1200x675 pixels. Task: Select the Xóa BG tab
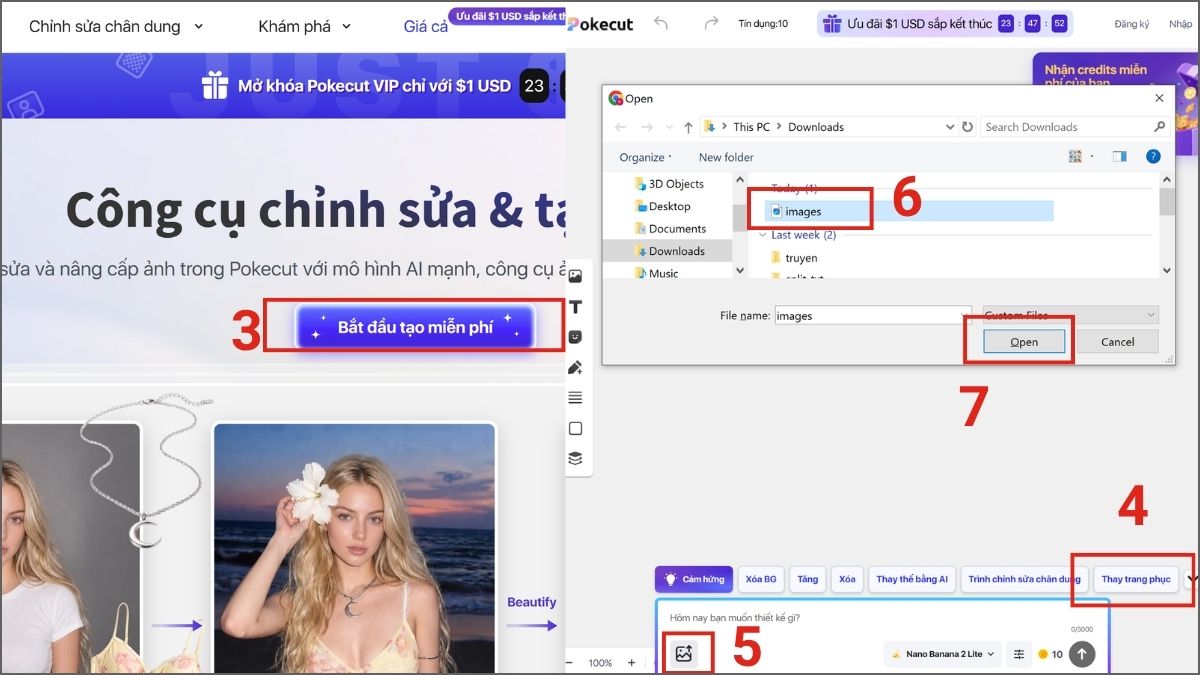[x=761, y=579]
